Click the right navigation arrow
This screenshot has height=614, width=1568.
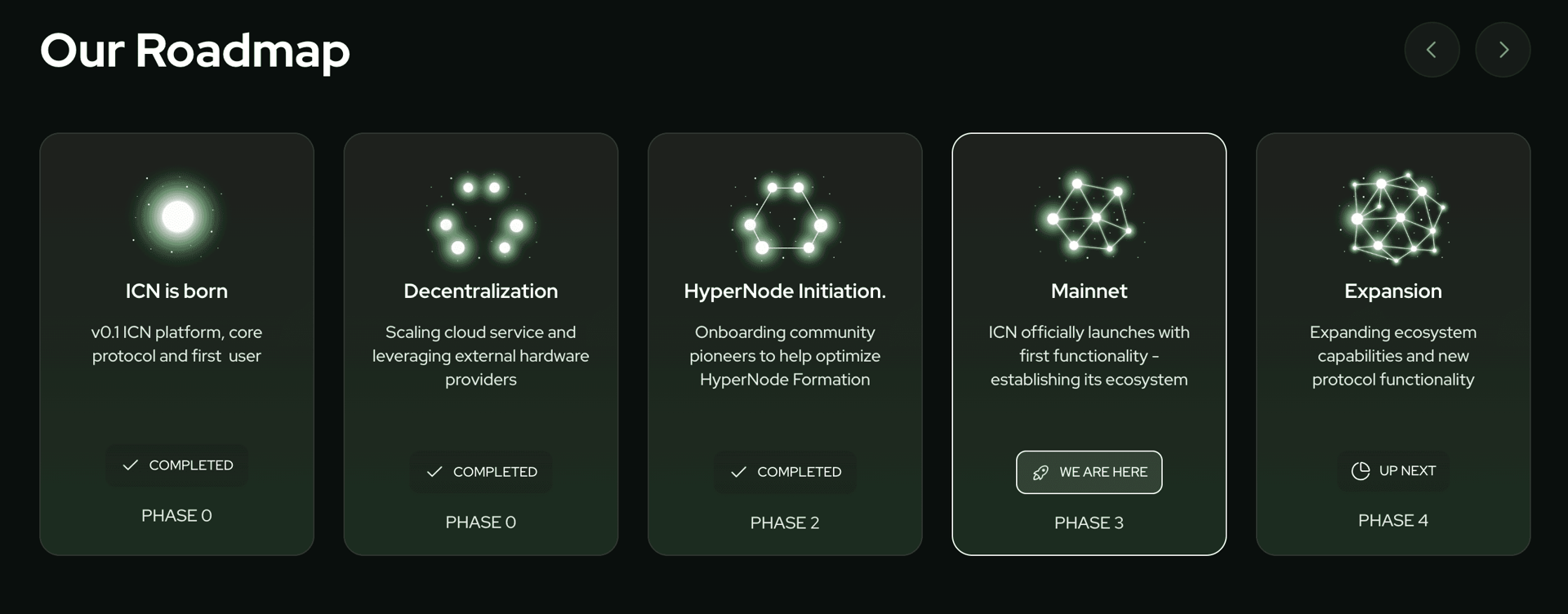[x=1503, y=50]
